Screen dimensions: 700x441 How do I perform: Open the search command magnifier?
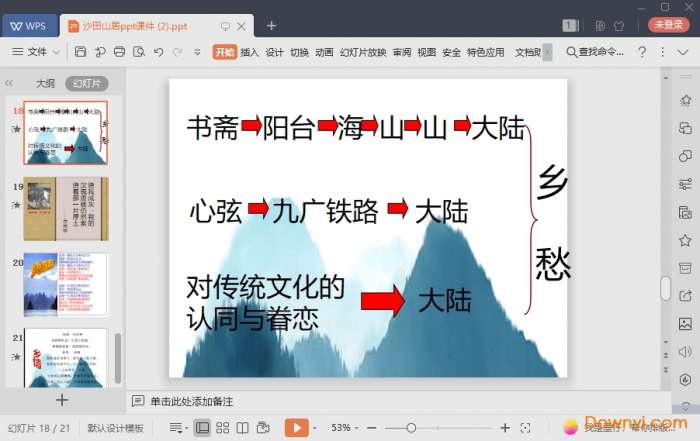click(571, 52)
